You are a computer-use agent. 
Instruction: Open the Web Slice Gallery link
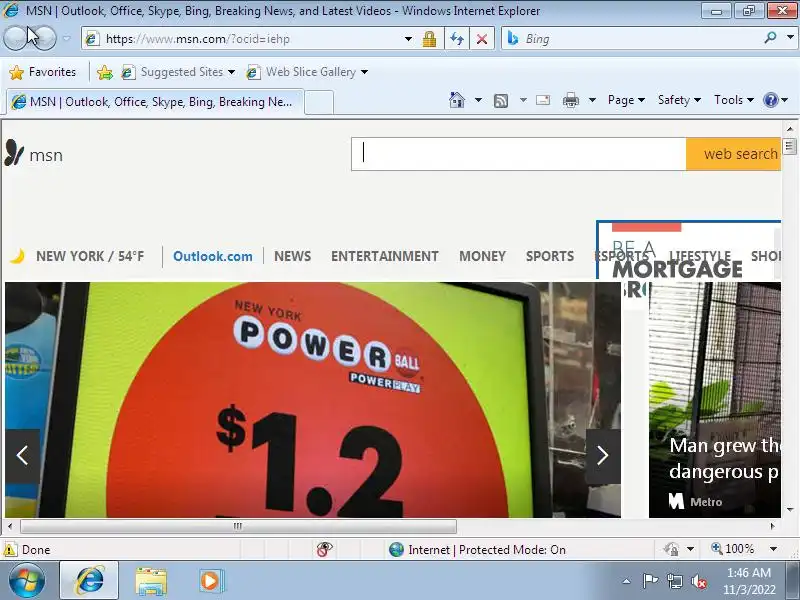pyautogui.click(x=307, y=72)
